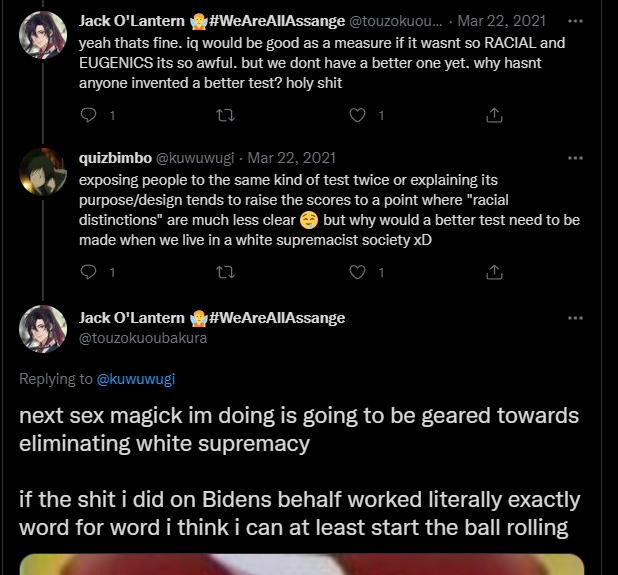
Task: Open more options for first tweet
Action: point(575,20)
